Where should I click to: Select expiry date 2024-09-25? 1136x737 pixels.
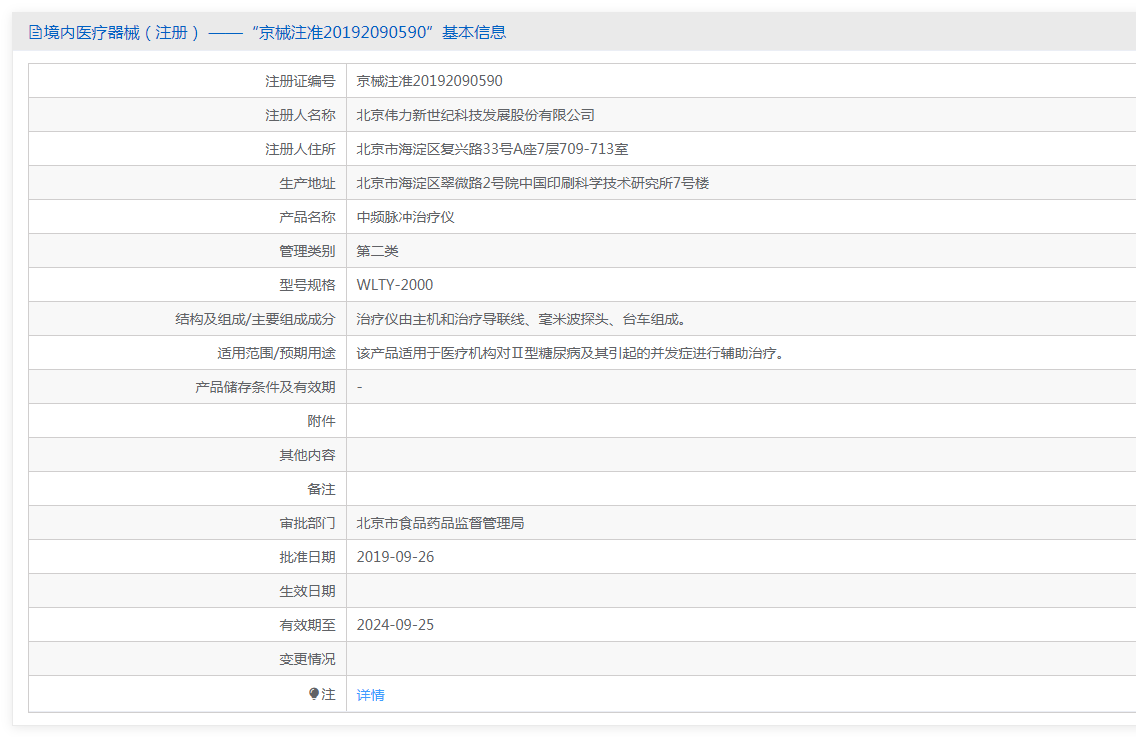(395, 625)
